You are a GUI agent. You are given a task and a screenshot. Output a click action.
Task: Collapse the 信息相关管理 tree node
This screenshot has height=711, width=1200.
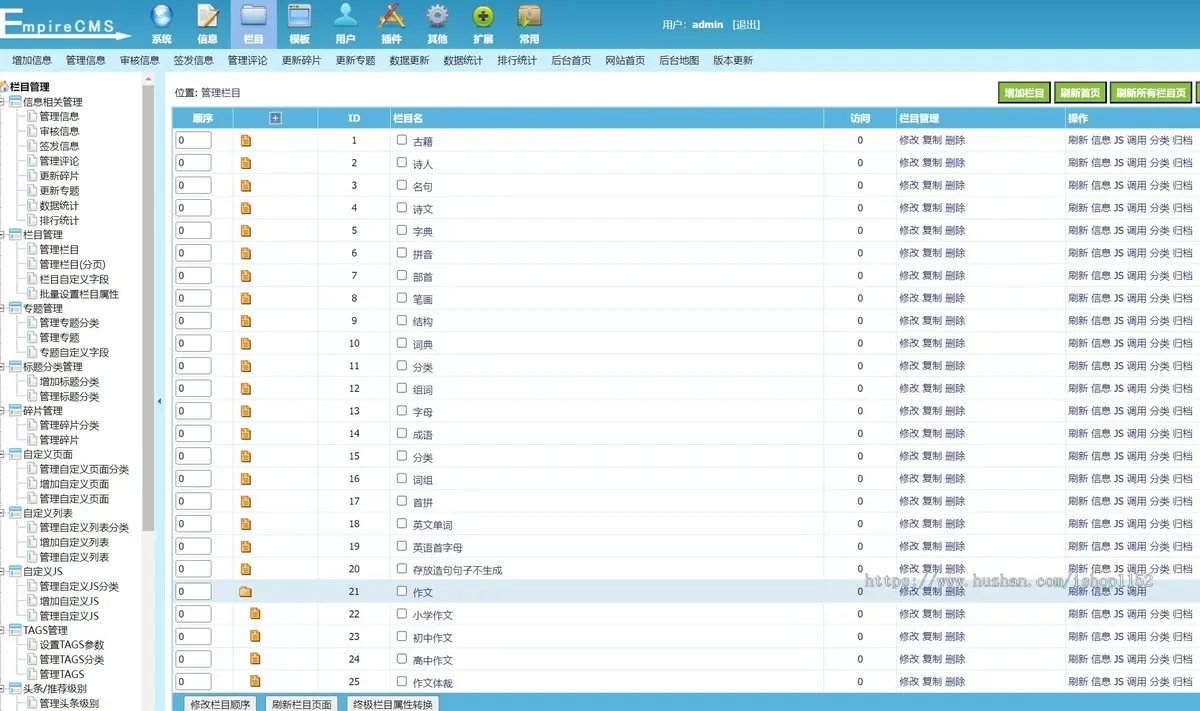pos(3,102)
